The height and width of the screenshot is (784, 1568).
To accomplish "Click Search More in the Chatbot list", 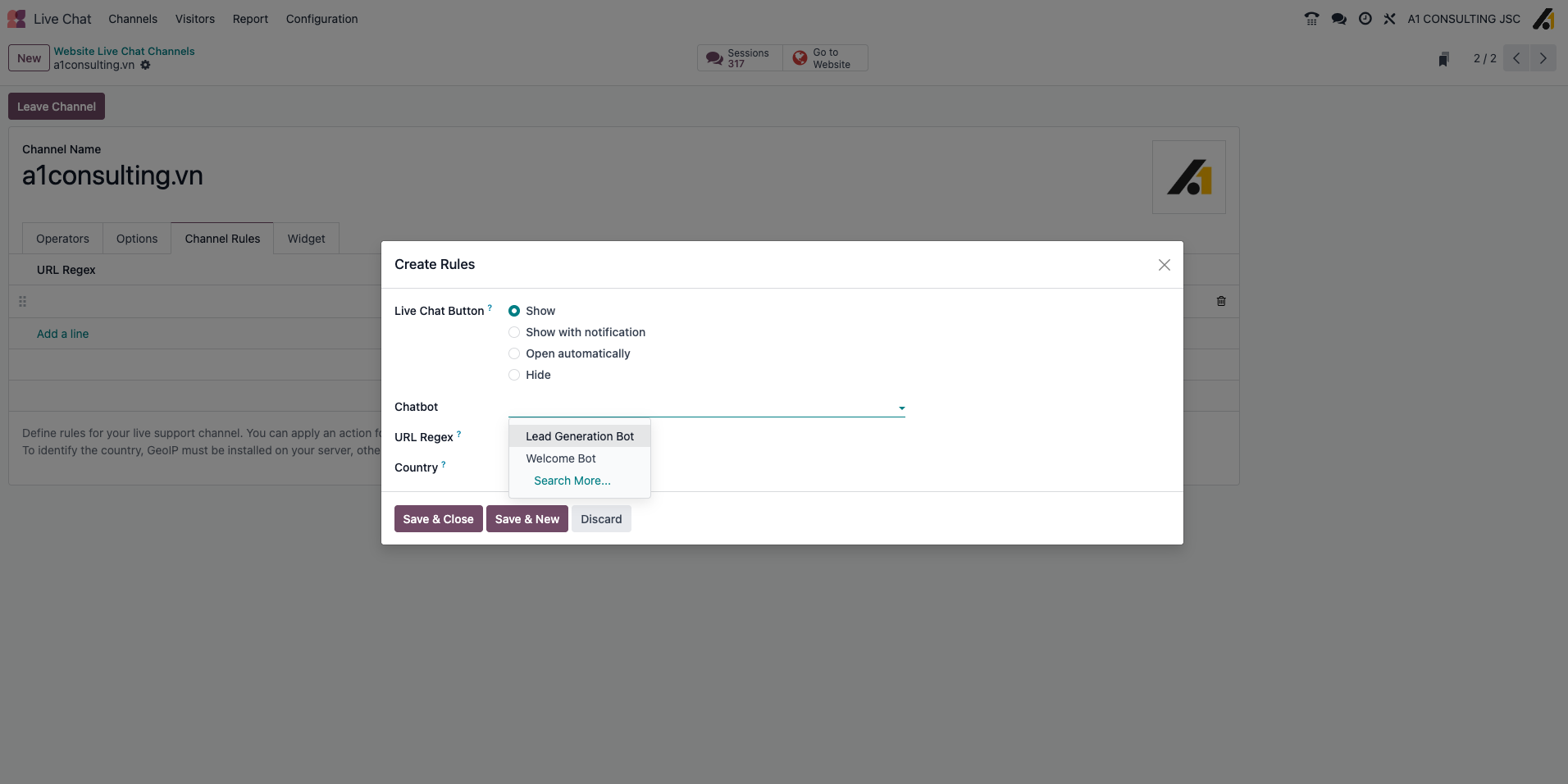I will pos(572,481).
